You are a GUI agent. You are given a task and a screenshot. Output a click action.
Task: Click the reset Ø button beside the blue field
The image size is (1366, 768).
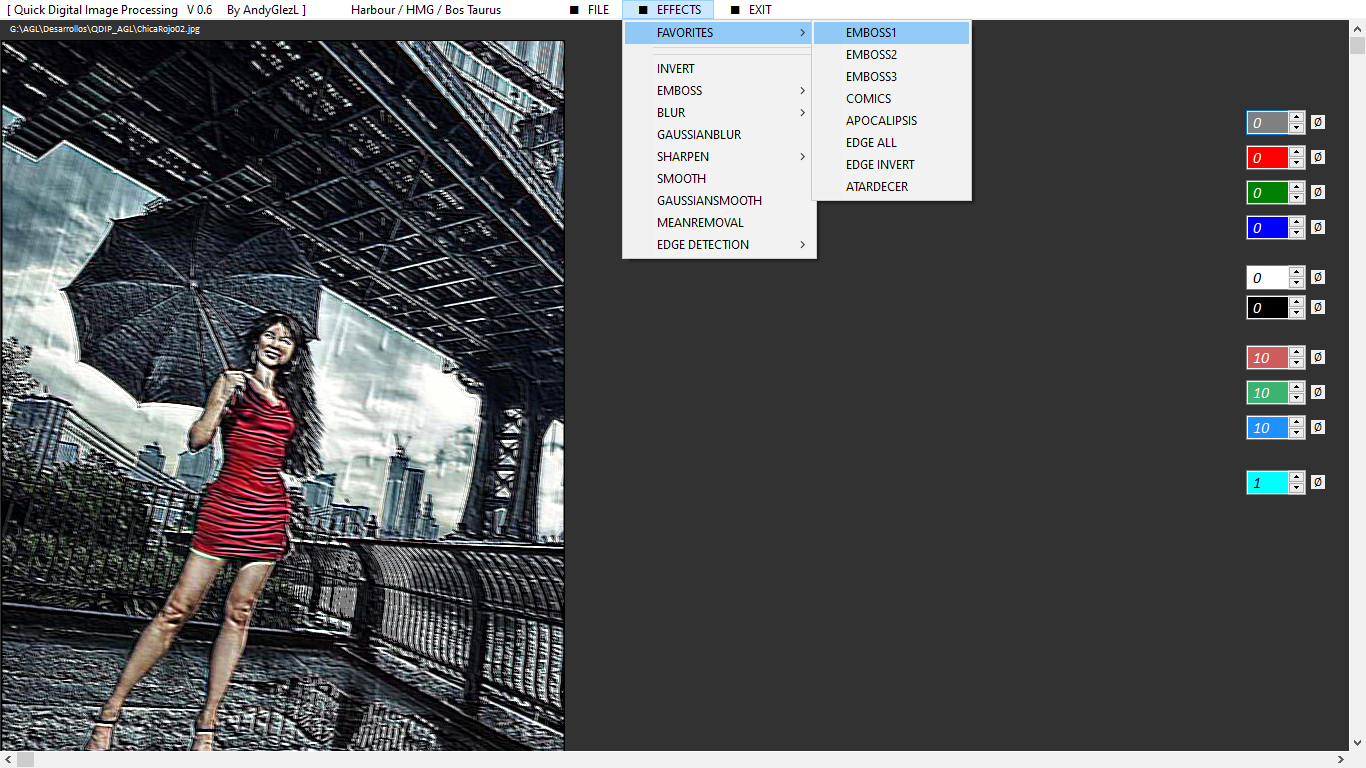pyautogui.click(x=1318, y=227)
